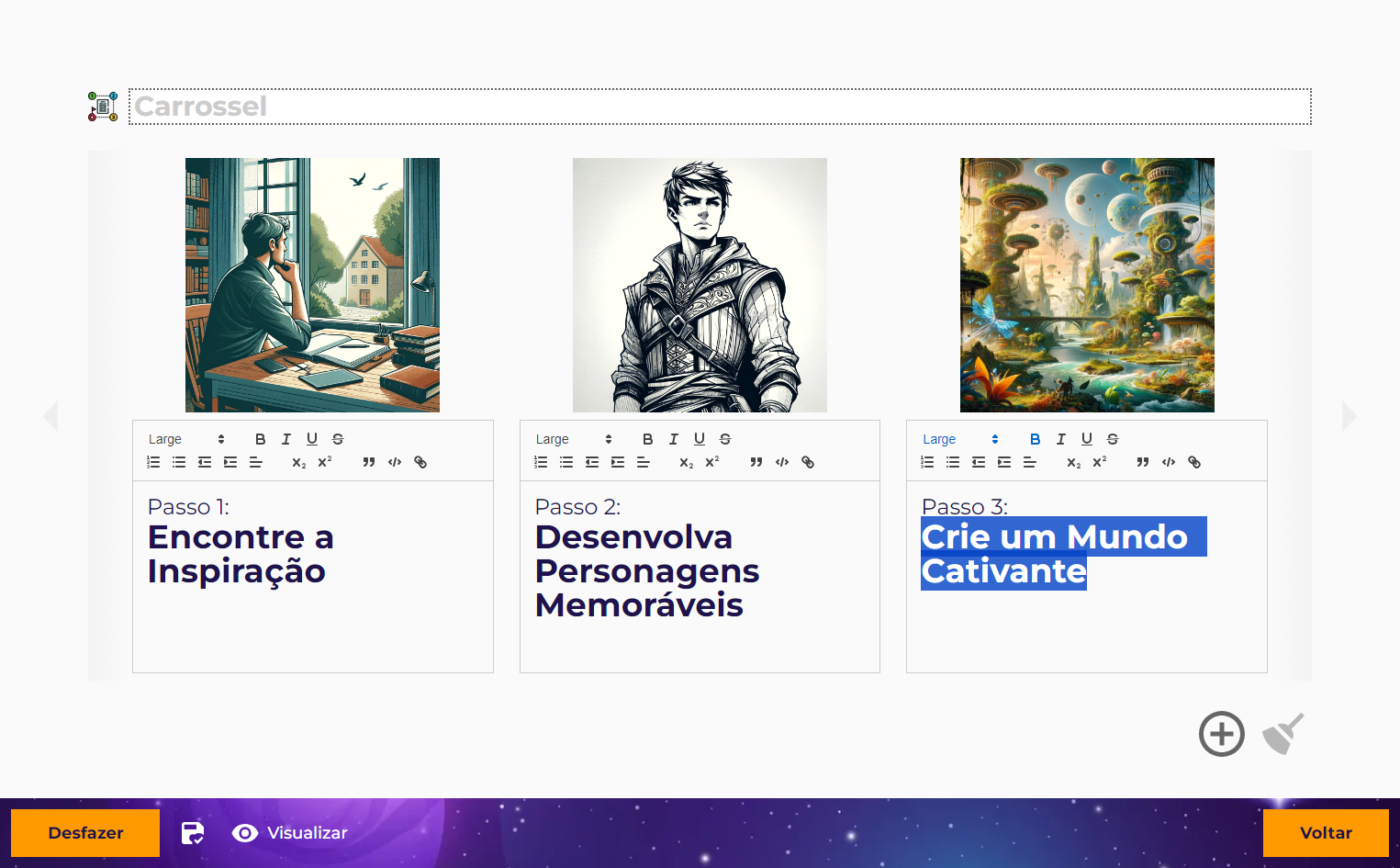This screenshot has height=868, width=1400.
Task: Open the Large size dropdown in Passo 2 editor
Action: tap(574, 439)
